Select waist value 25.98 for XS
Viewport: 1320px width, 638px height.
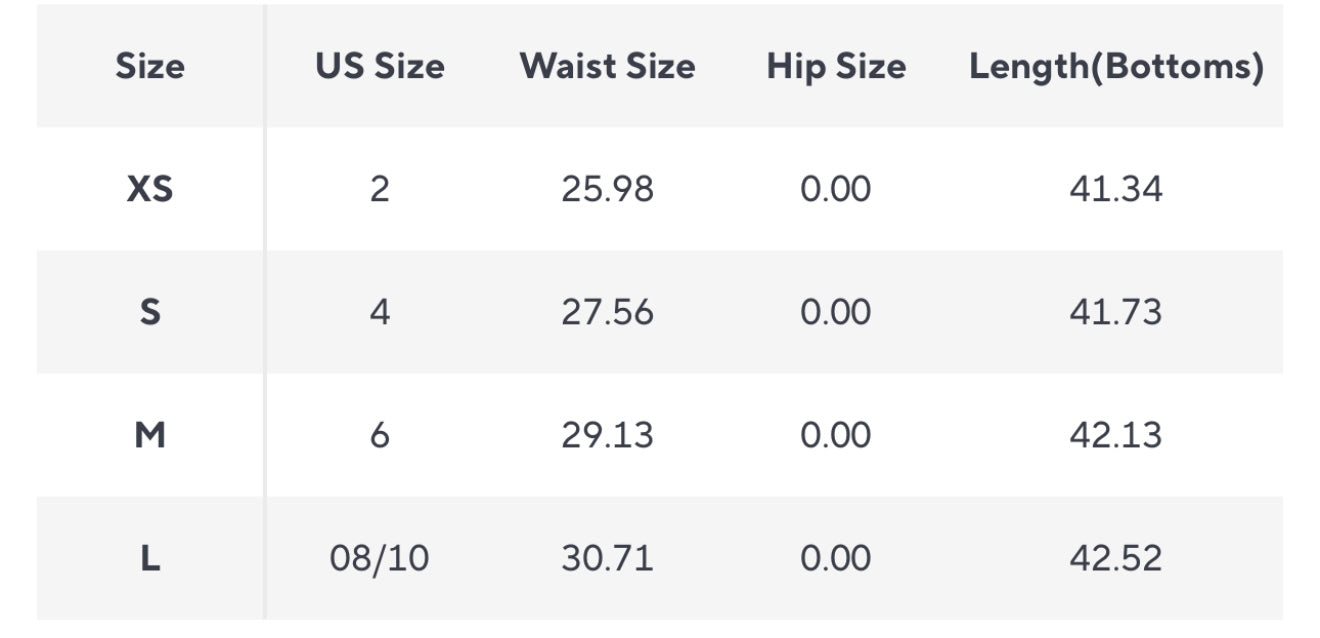click(x=607, y=189)
